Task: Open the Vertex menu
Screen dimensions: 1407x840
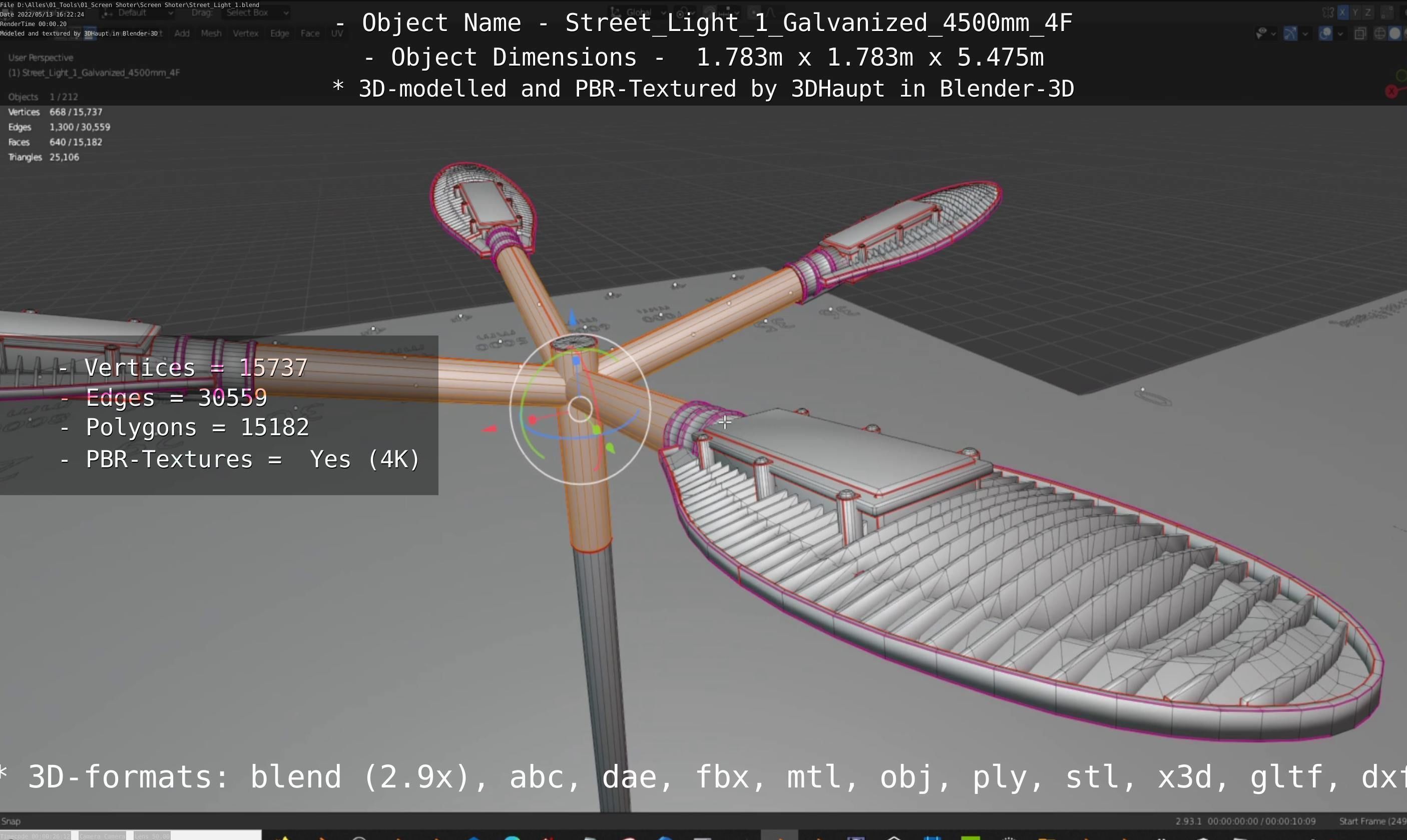Action: click(246, 34)
